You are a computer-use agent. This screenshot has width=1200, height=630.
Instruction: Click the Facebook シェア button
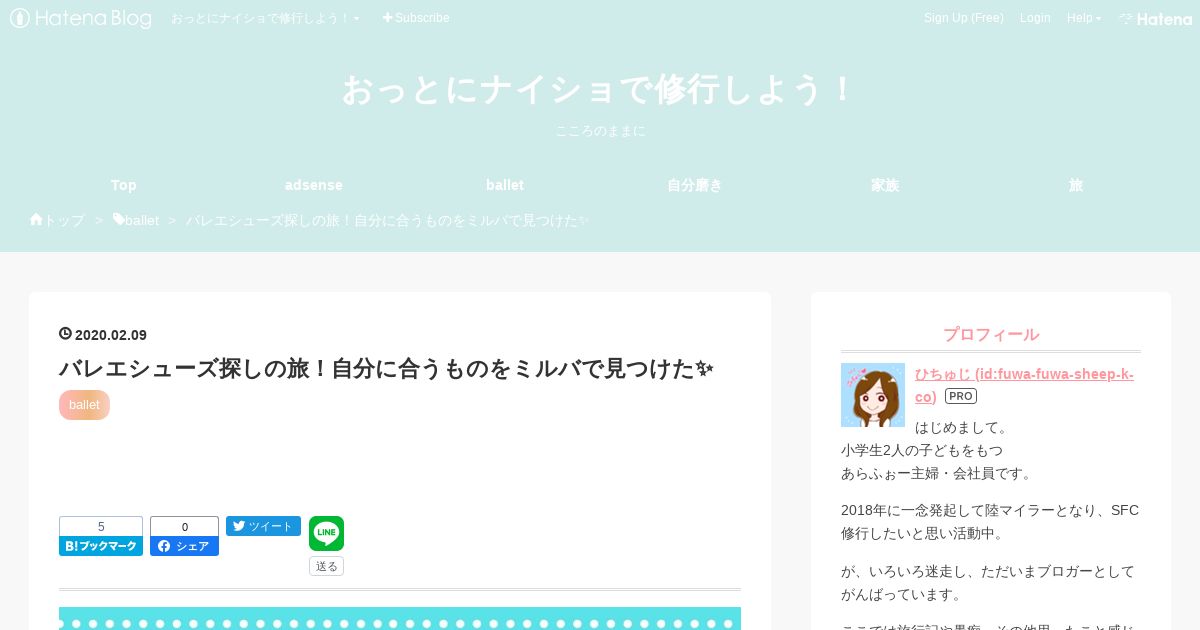pos(184,546)
